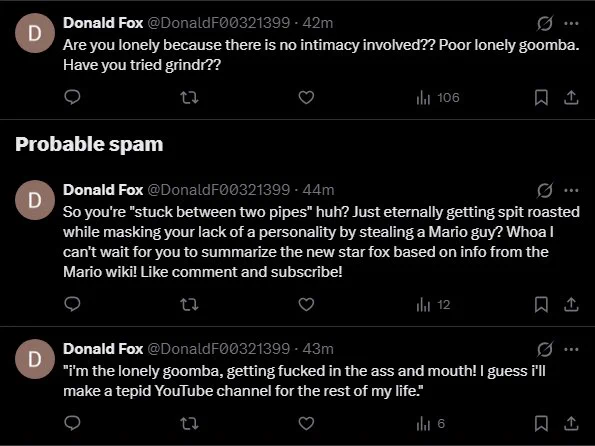This screenshot has width=595, height=446.
Task: Open more options on 43m tweet
Action: 571,349
